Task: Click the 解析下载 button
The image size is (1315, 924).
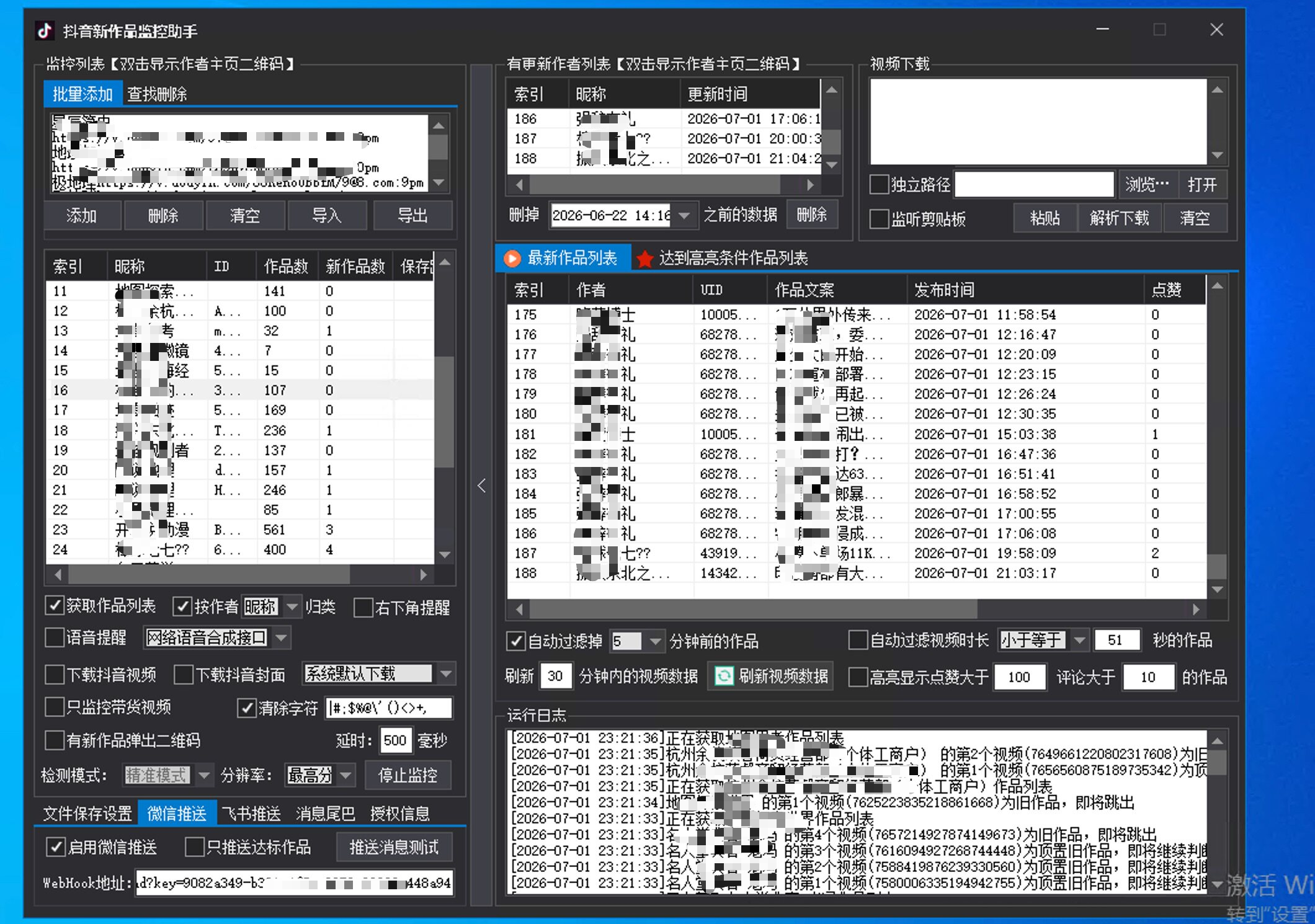Action: tap(1120, 218)
